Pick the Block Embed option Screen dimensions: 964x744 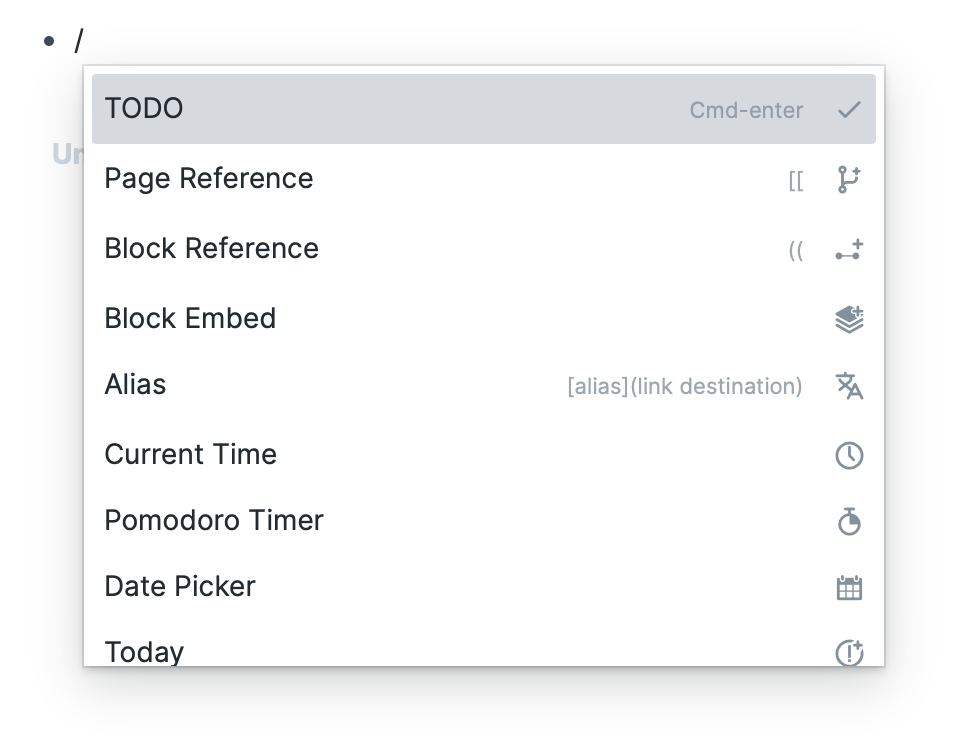point(483,319)
